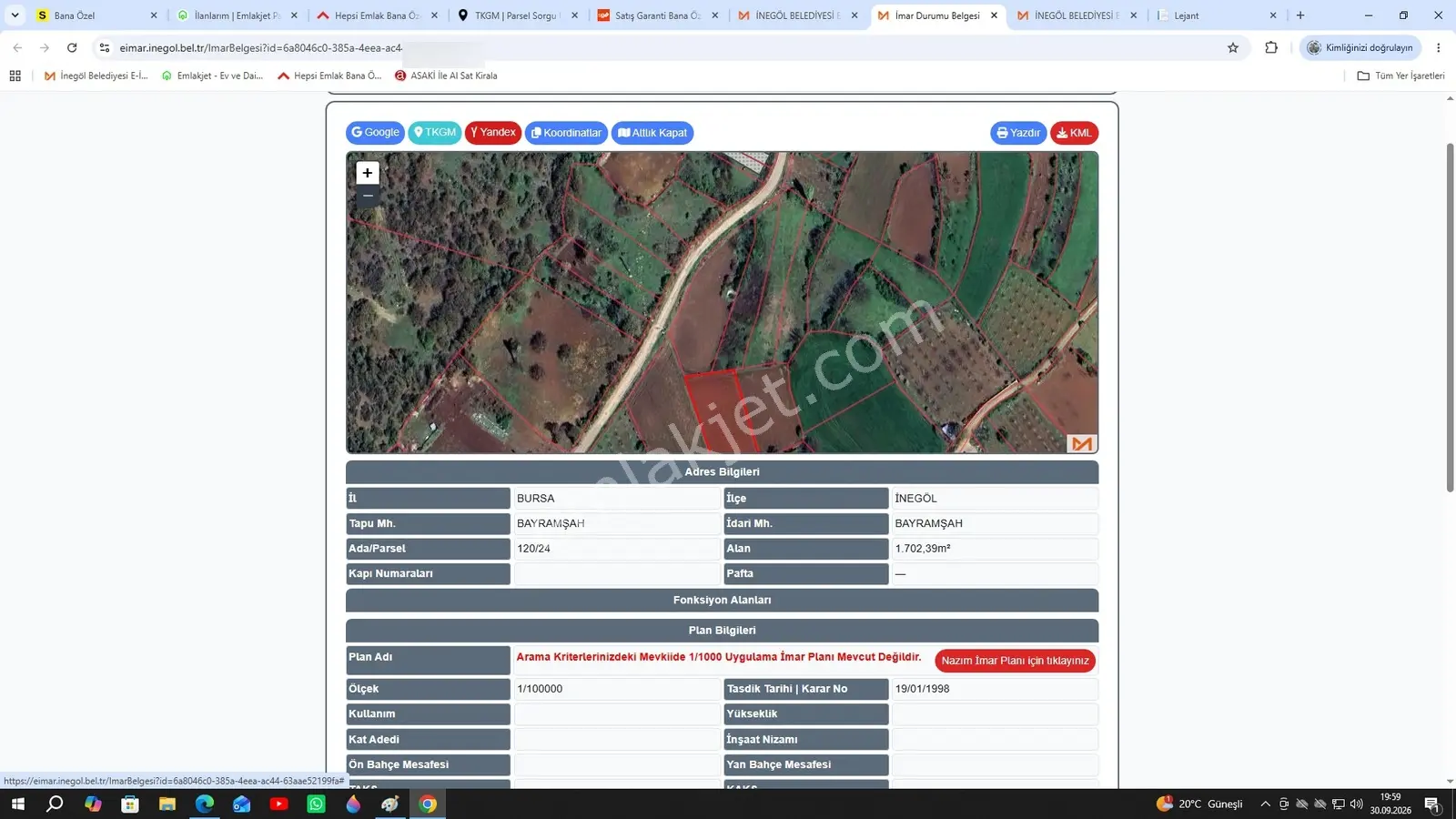This screenshot has height=819, width=1456.
Task: Open the Chrome three-dot menu
Action: tap(1438, 48)
